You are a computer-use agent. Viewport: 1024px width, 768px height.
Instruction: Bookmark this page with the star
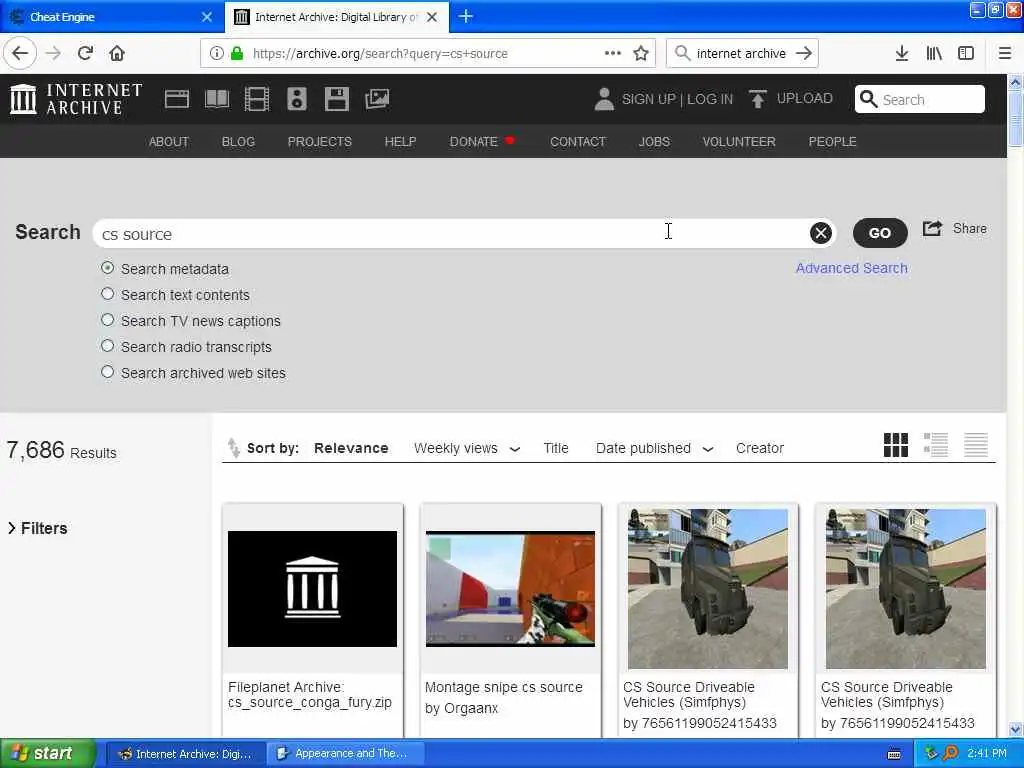(641, 54)
